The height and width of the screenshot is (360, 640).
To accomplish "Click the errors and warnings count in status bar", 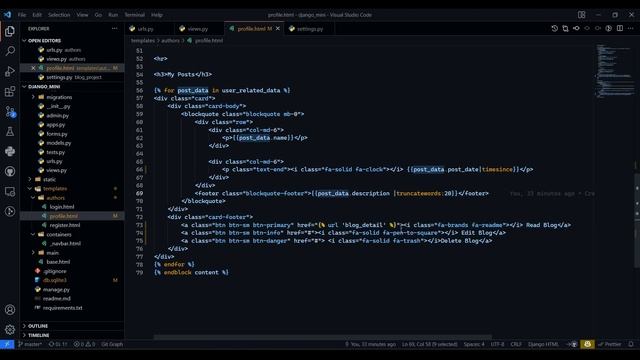I will pos(84,344).
